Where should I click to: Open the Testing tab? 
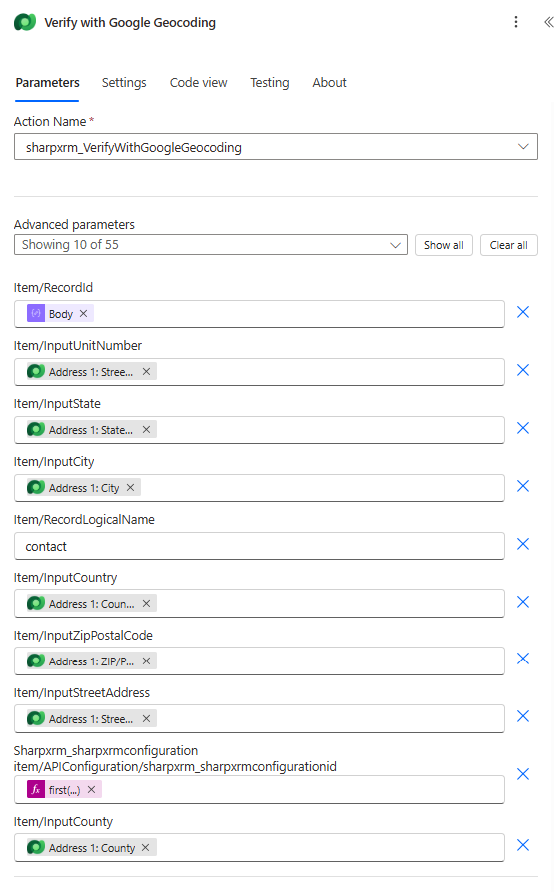click(270, 83)
